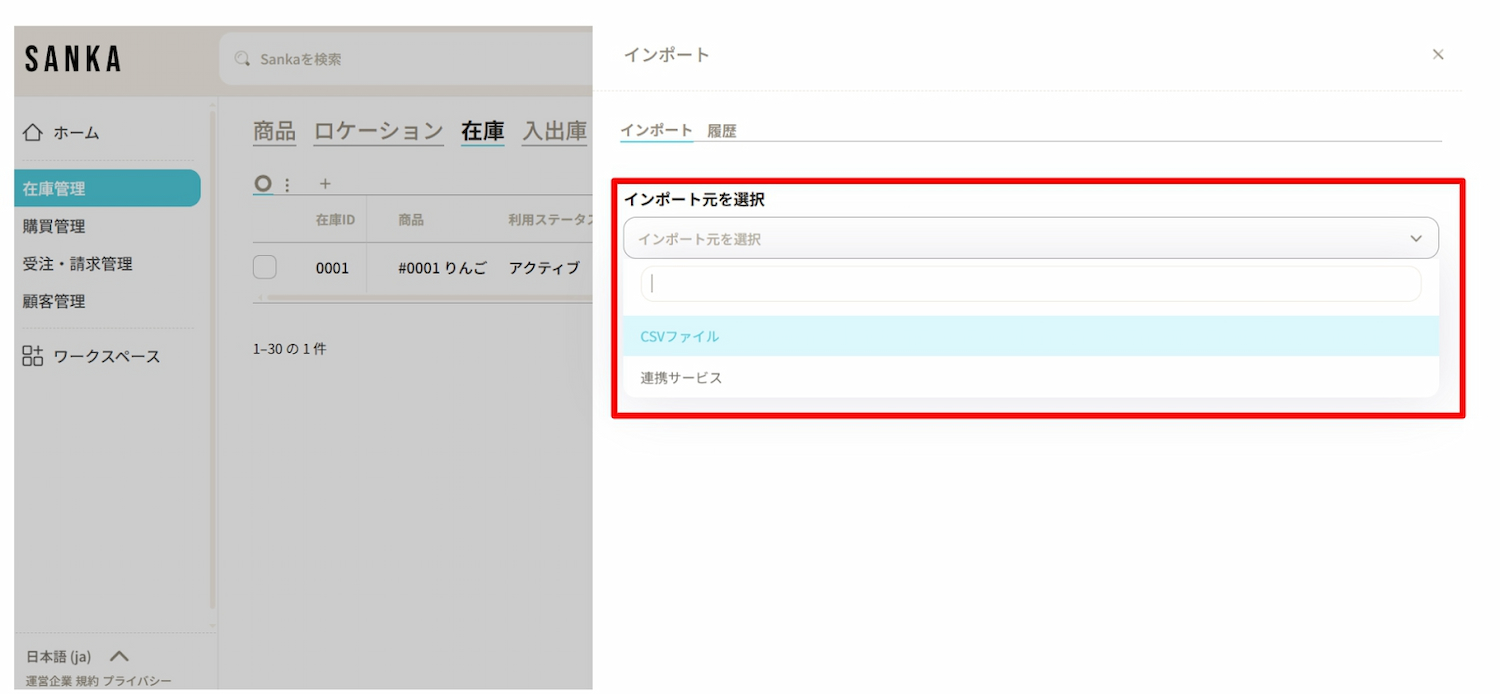The width and height of the screenshot is (1500, 694).
Task: Click the Workspace grid icon
Action: (33, 356)
